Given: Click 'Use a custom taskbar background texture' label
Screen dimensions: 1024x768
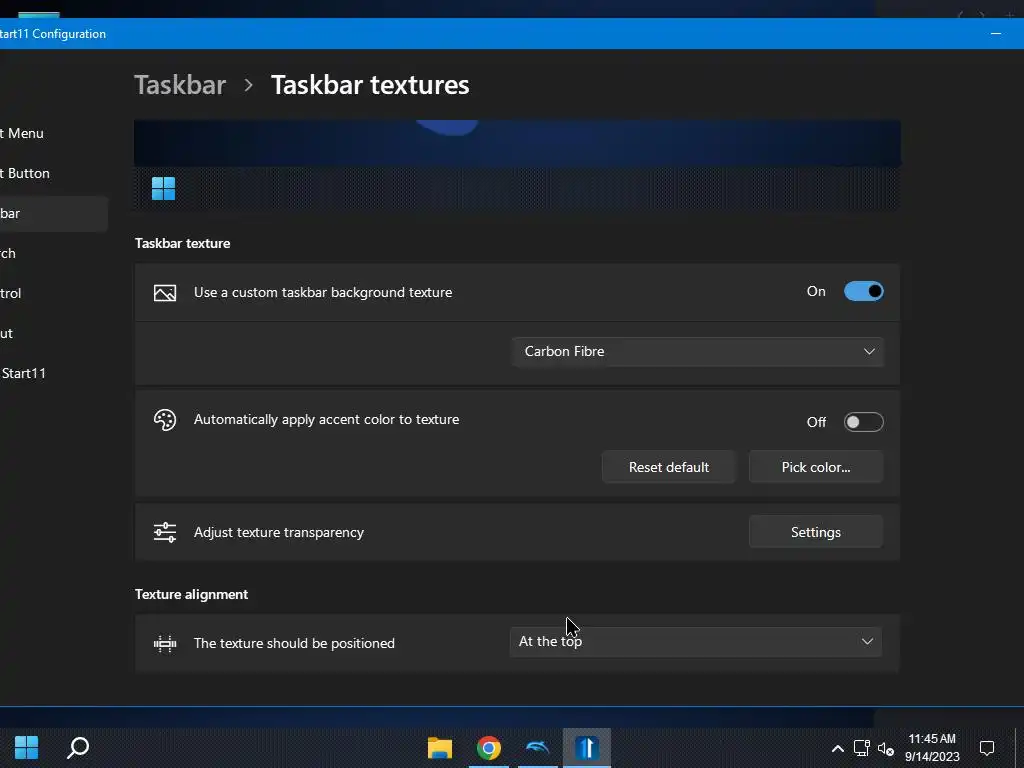Looking at the screenshot, I should 323,293.
